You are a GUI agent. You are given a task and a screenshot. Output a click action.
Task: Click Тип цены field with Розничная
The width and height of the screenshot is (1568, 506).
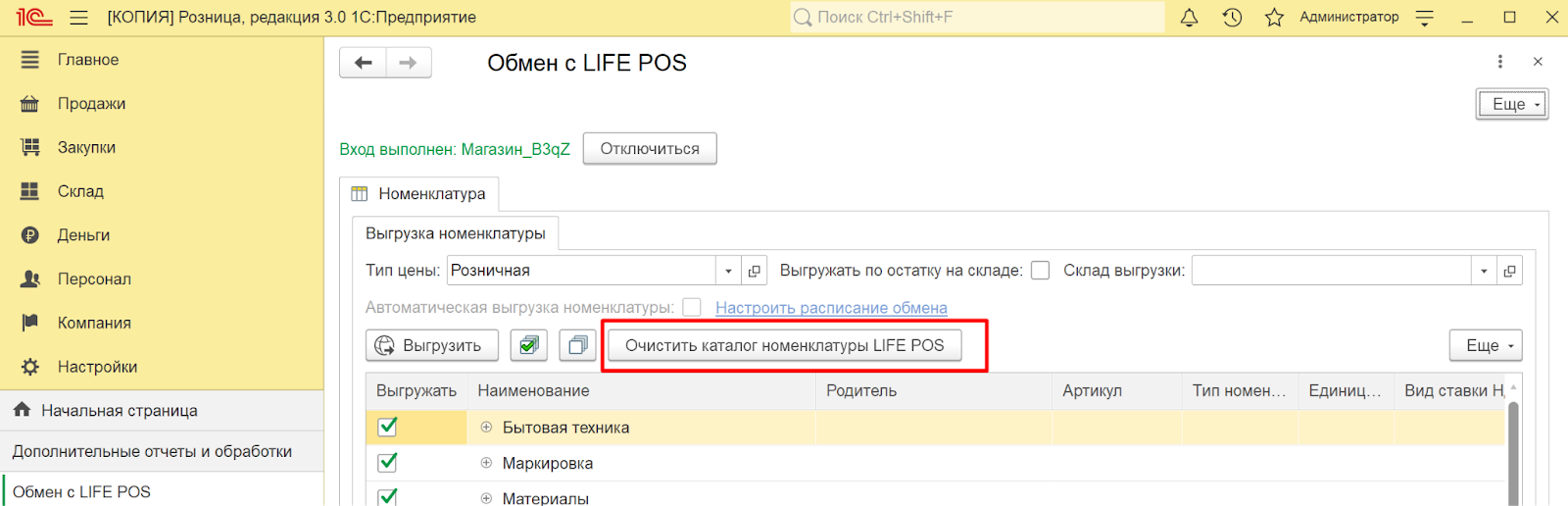582,271
